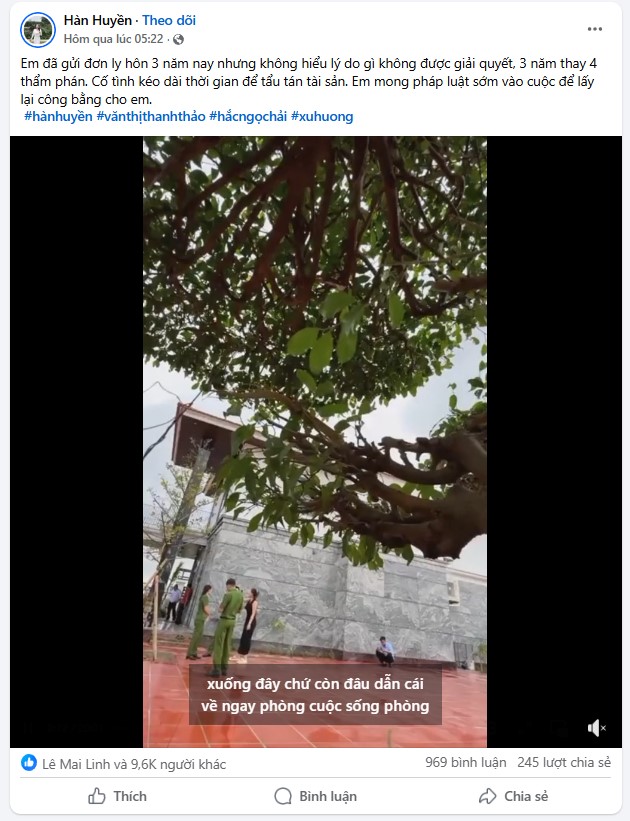
Task: Open hashtag #hắcngọchải
Action: pyautogui.click(x=248, y=116)
